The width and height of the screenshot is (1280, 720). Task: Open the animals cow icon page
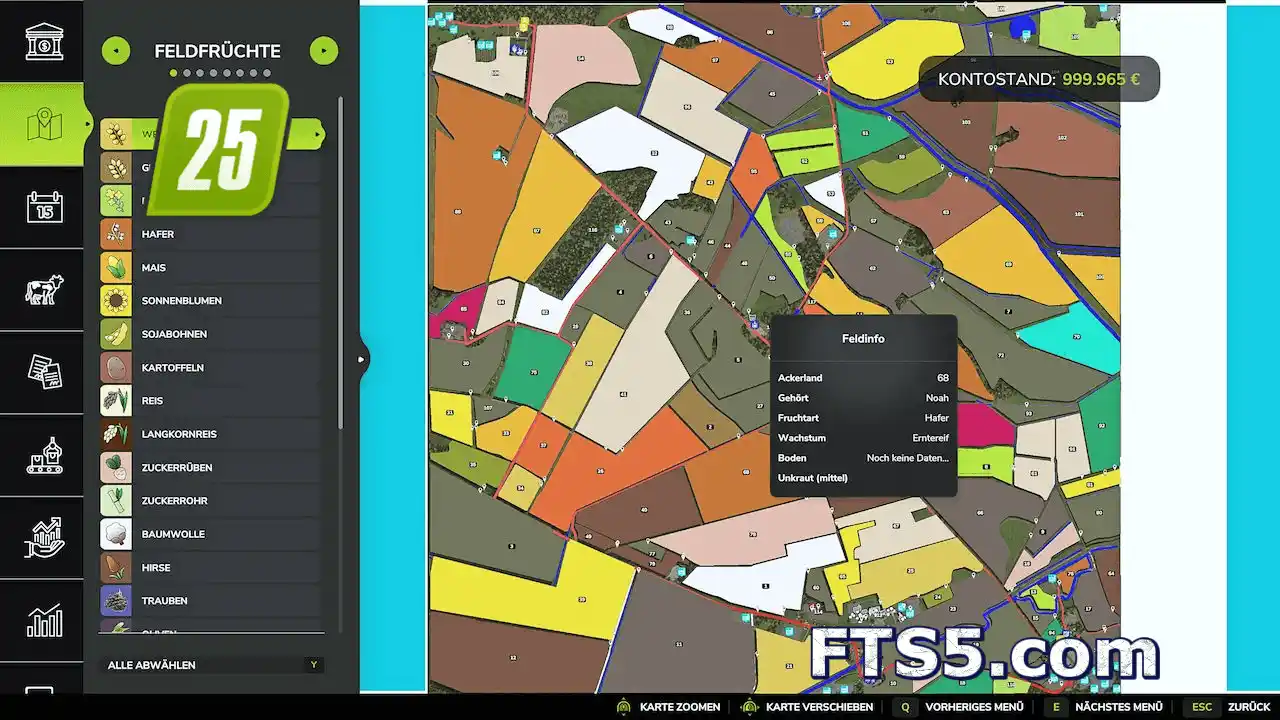[44, 290]
